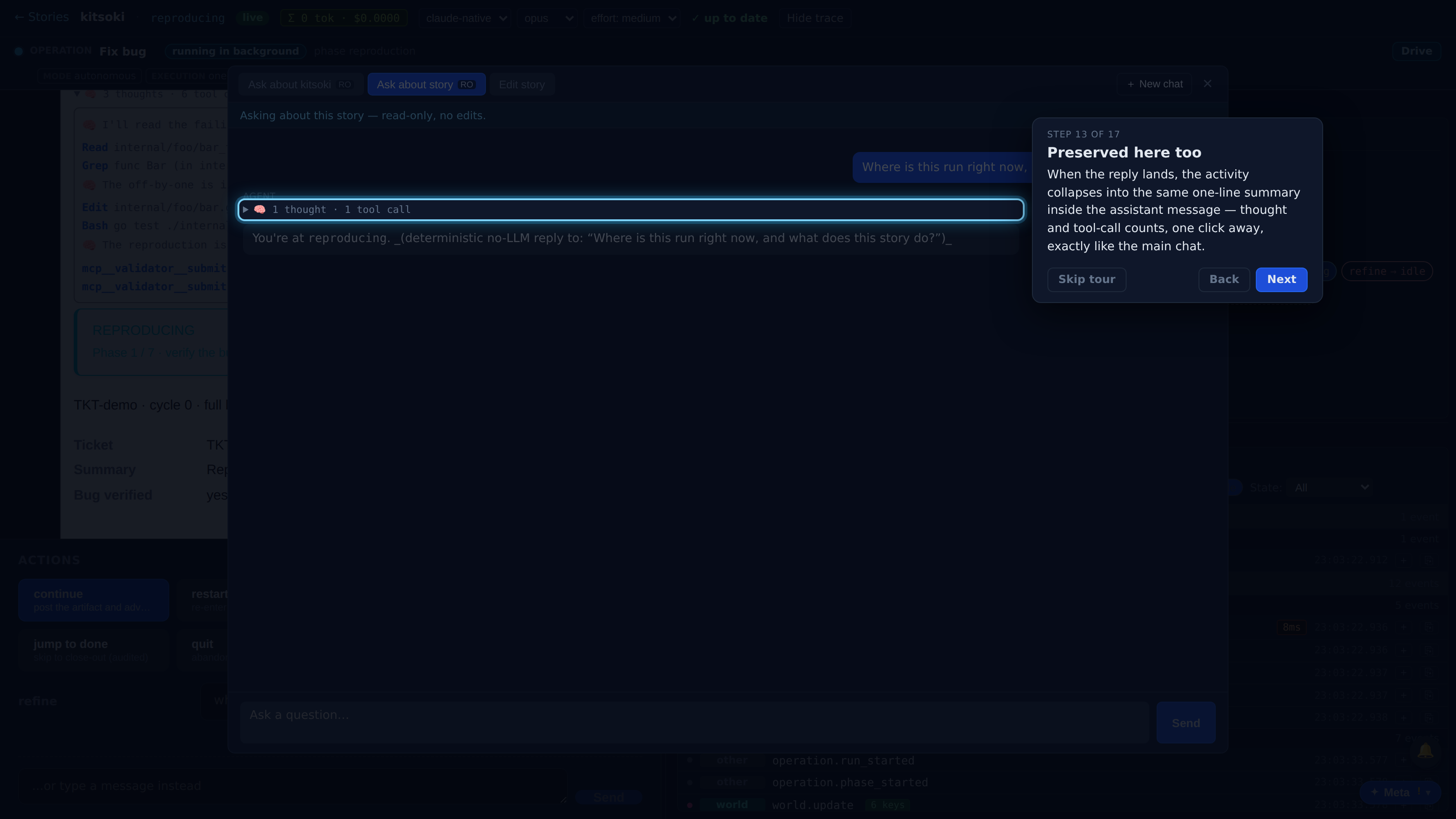1456x819 pixels.
Task: Click the 'running in background' badge
Action: 235,51
